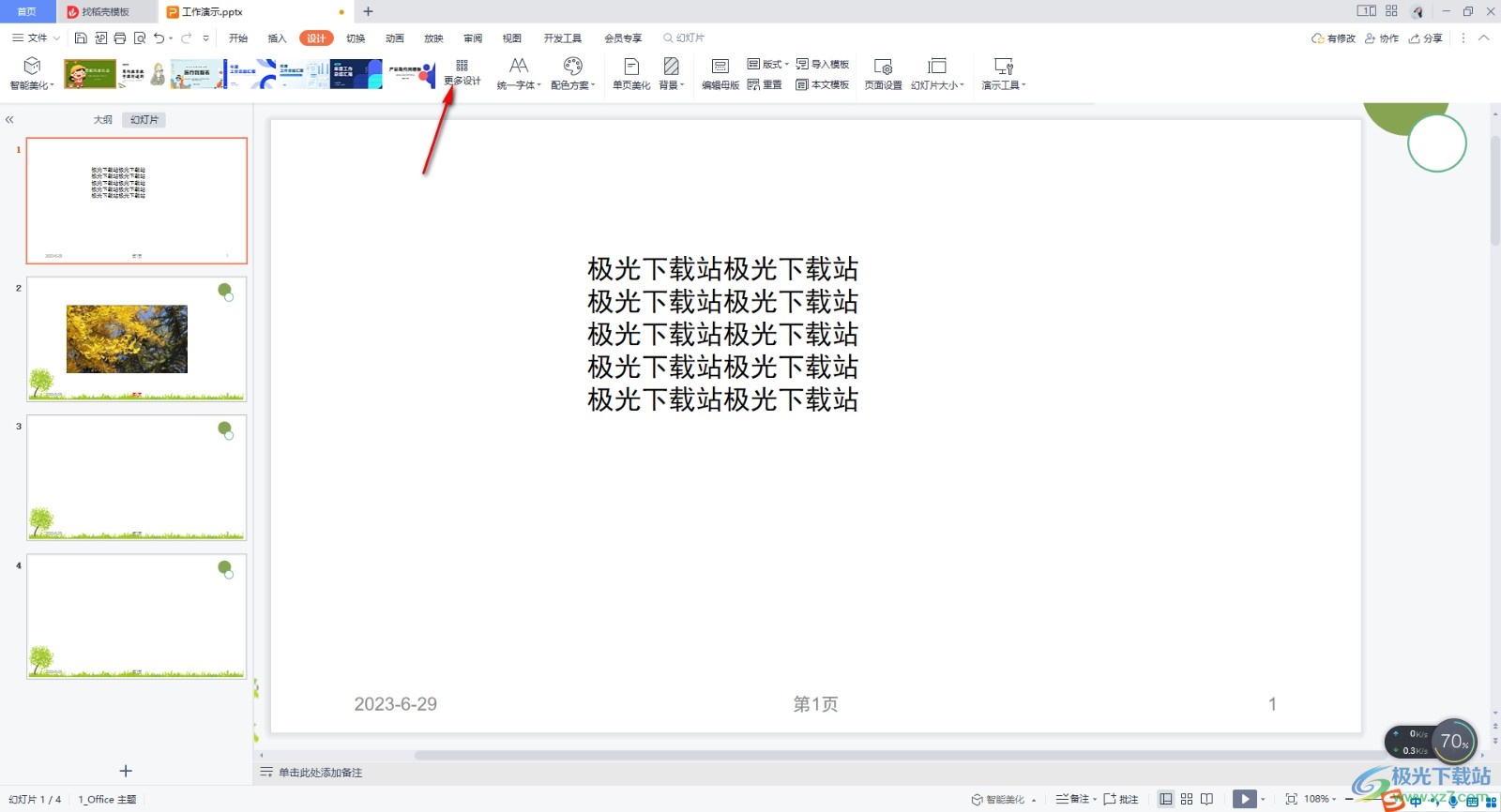Viewport: 1501px width, 812px height.
Task: Click the search box 幻灯片
Action: pyautogui.click(x=685, y=38)
